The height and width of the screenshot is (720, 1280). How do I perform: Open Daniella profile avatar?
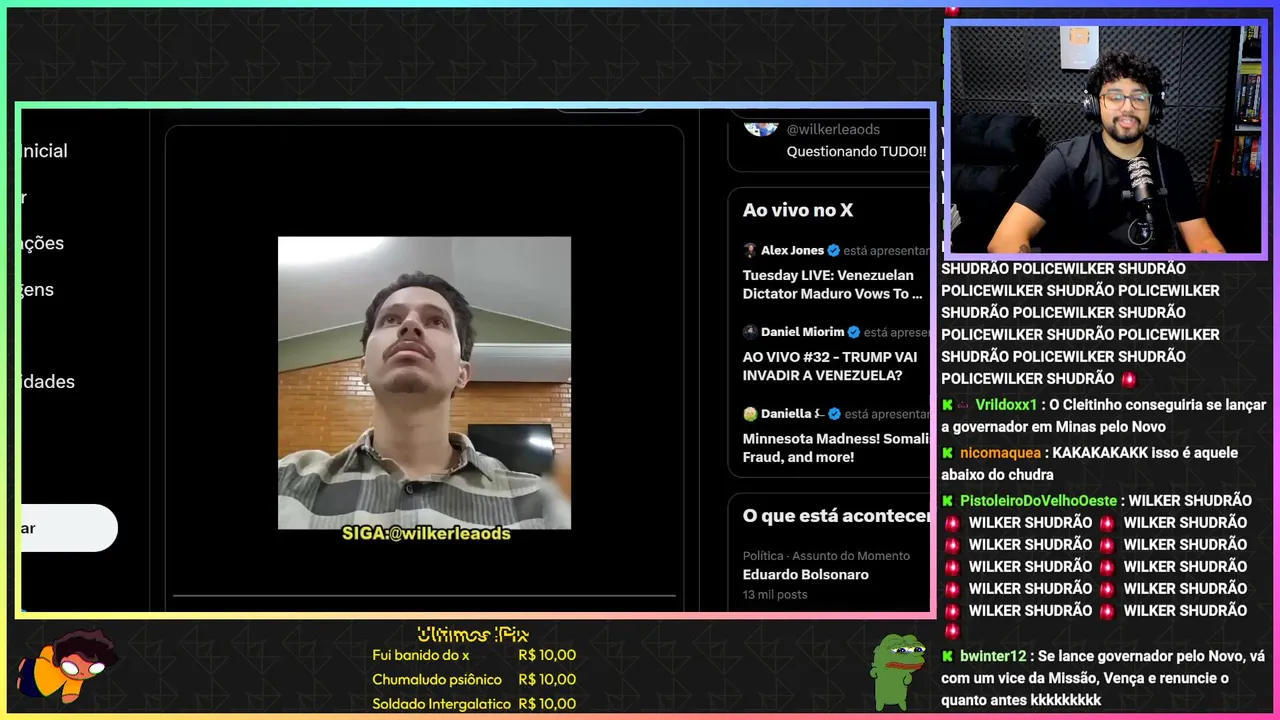pos(750,414)
